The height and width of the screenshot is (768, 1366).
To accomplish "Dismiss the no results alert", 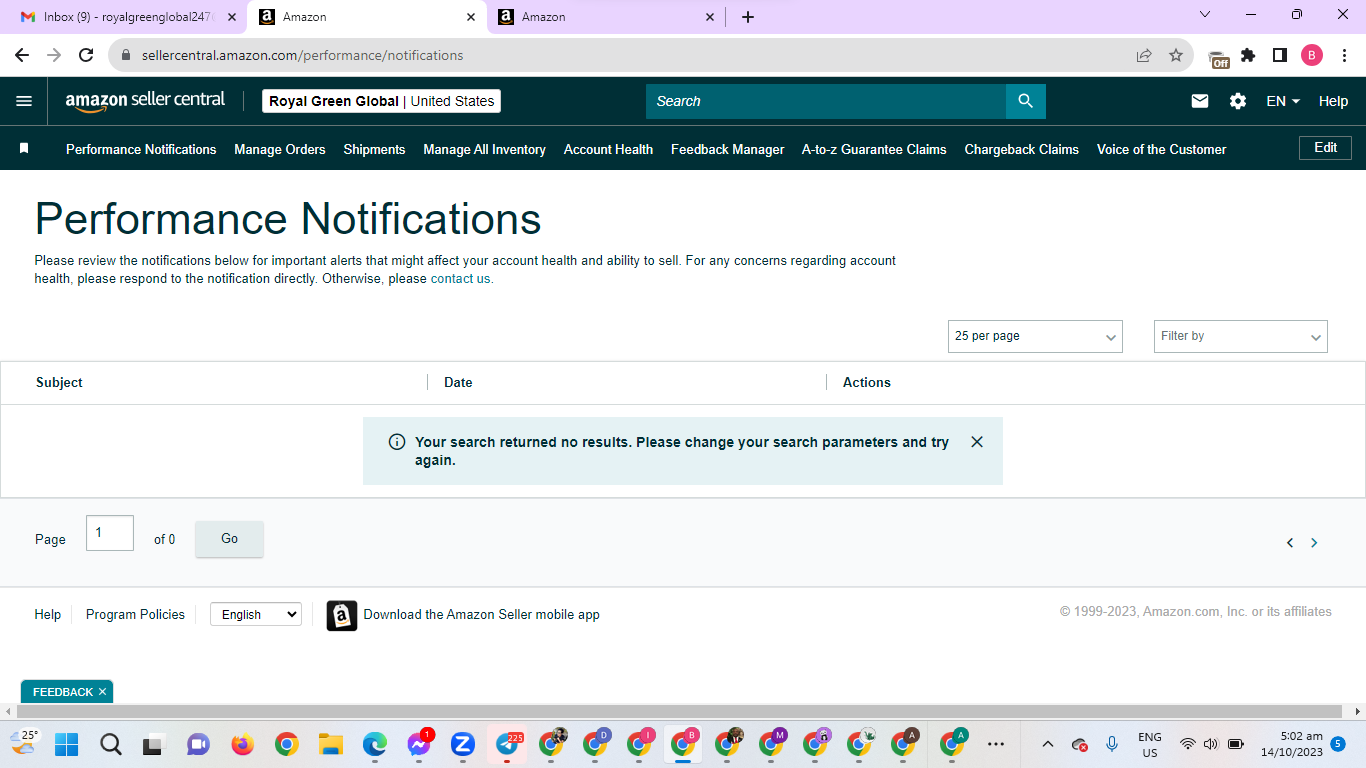I will (977, 442).
